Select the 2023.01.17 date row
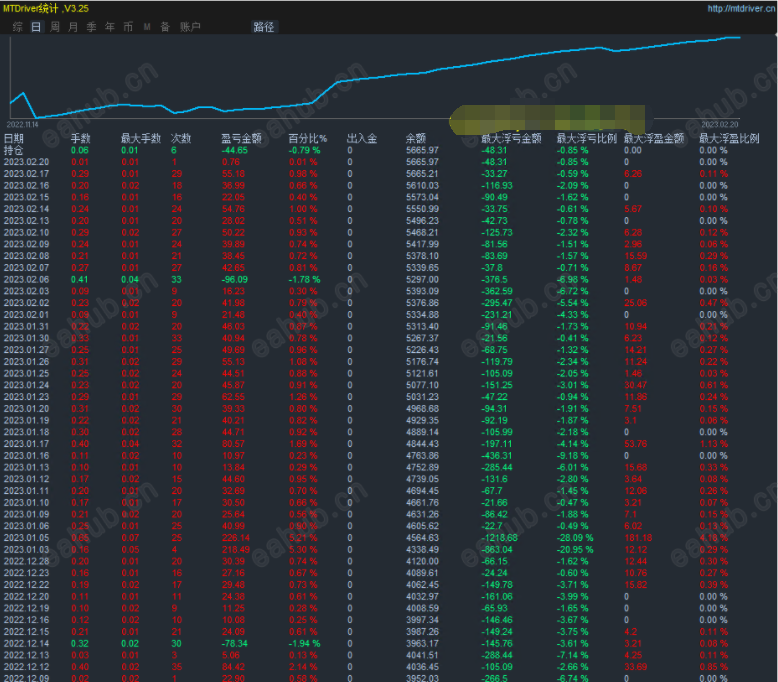 26,444
